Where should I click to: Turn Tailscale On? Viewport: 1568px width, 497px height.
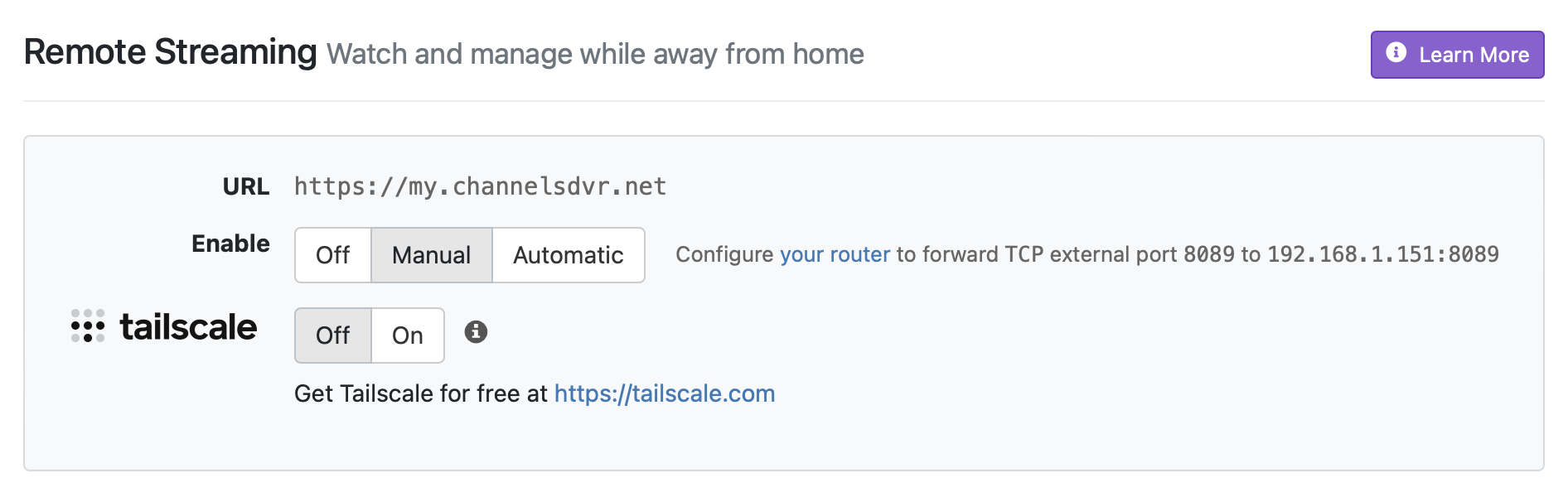[x=406, y=335]
